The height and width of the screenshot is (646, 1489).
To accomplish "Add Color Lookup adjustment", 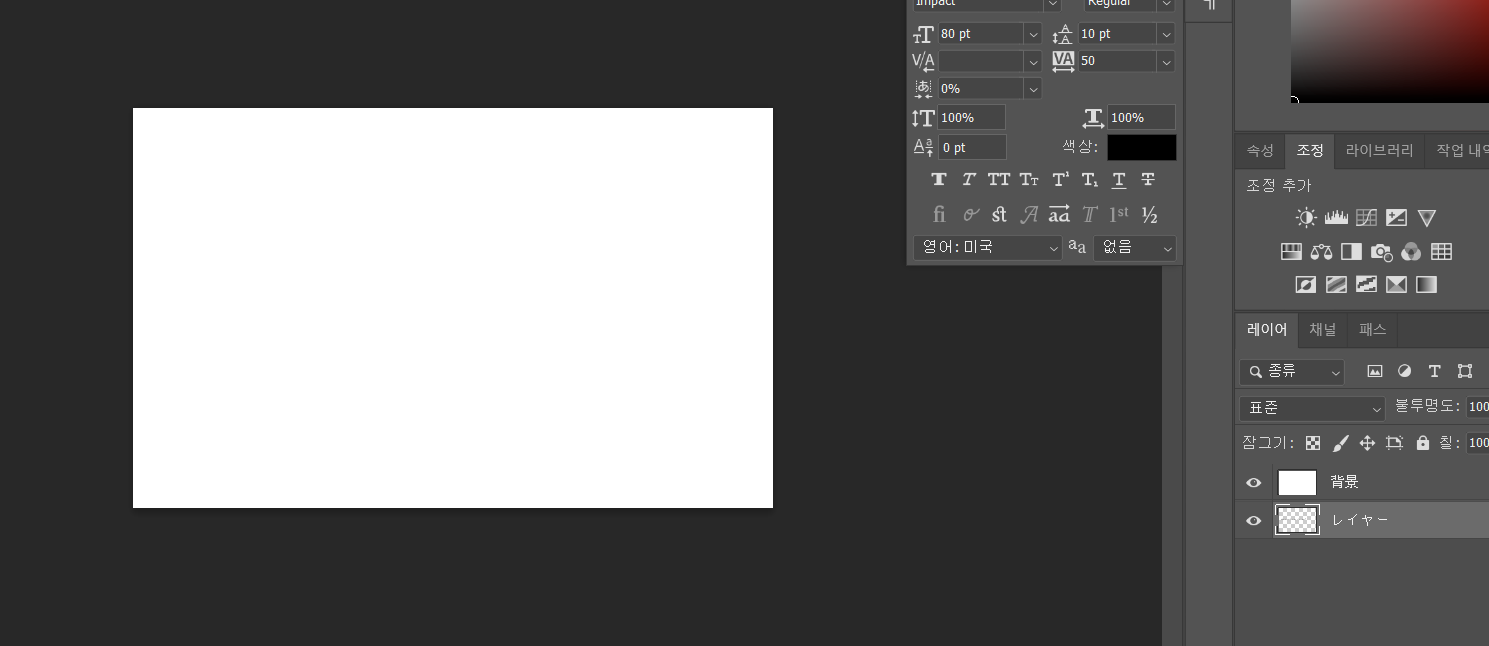I will (1441, 251).
